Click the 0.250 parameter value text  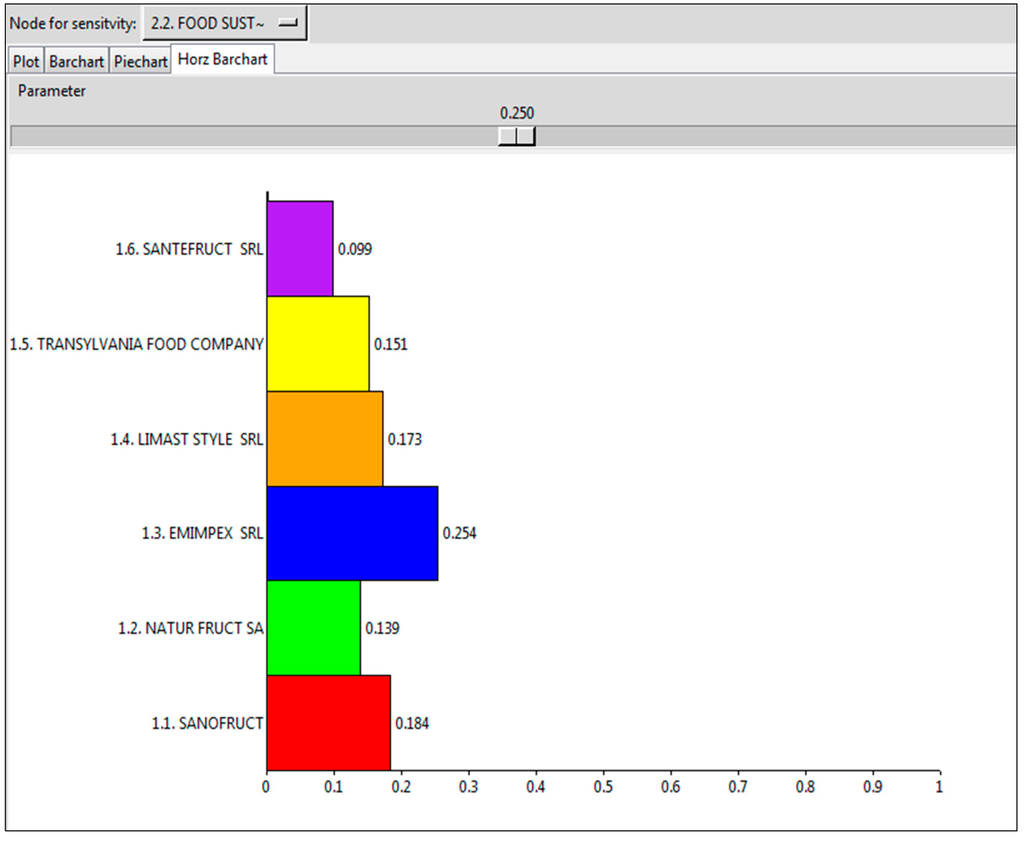[516, 113]
